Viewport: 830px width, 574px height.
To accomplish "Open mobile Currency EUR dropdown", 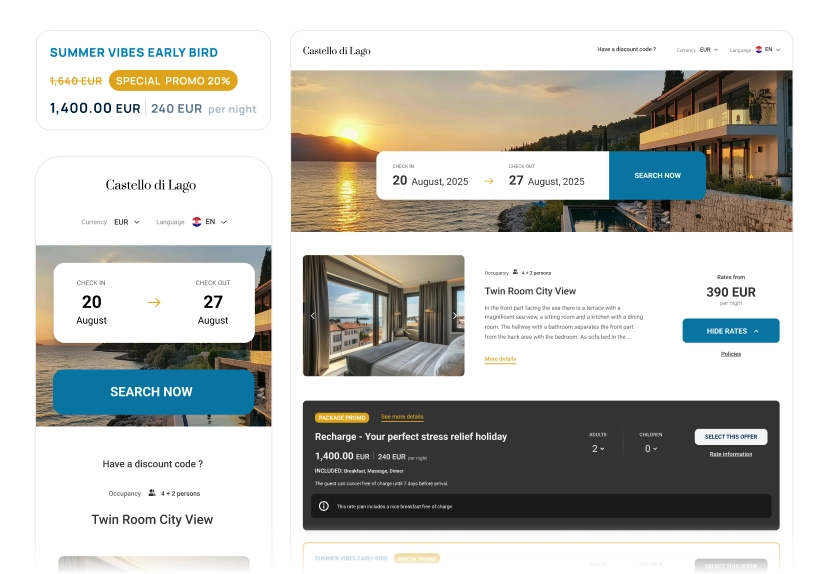I will pos(127,222).
